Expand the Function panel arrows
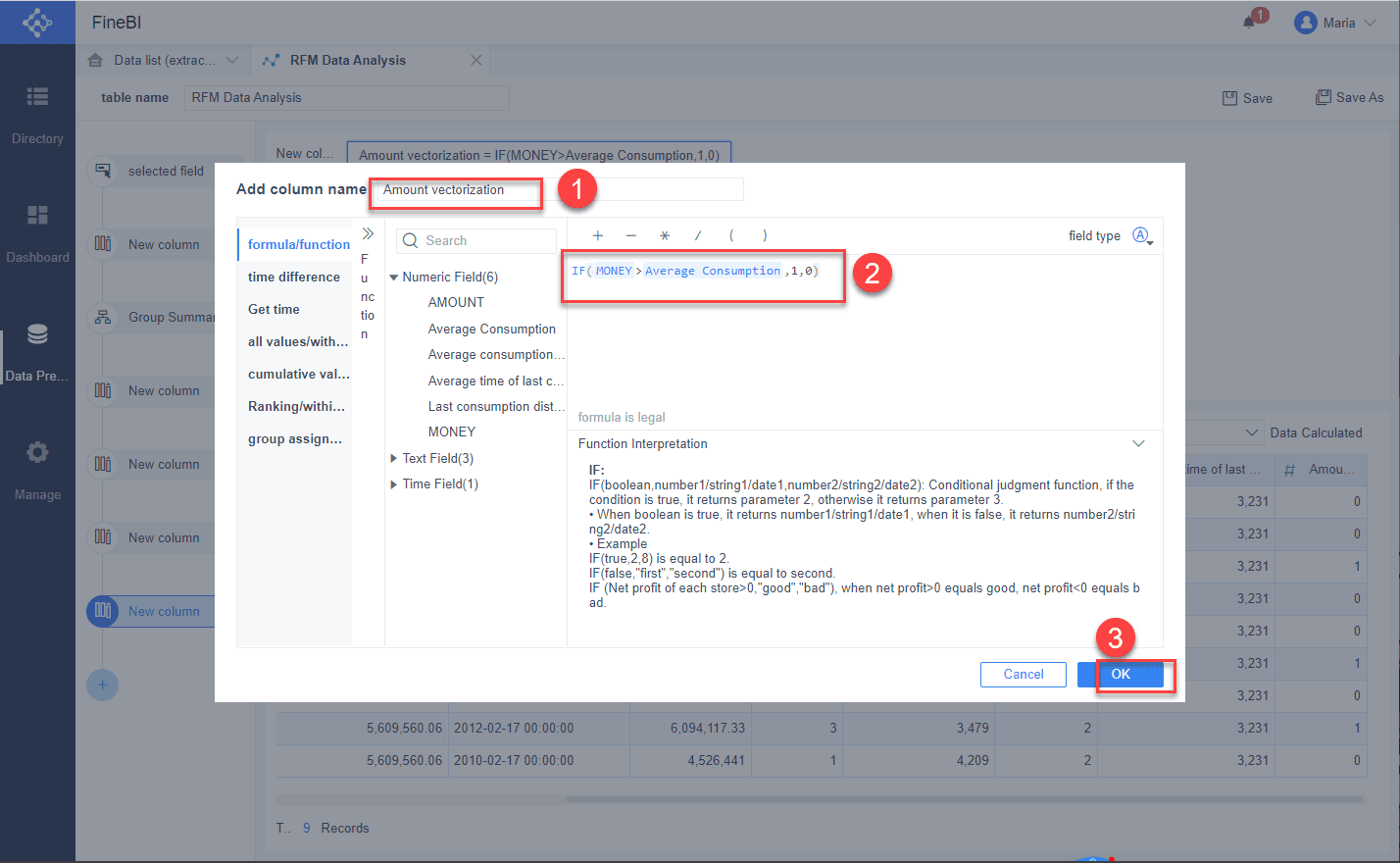The width and height of the screenshot is (1400, 863). click(368, 233)
